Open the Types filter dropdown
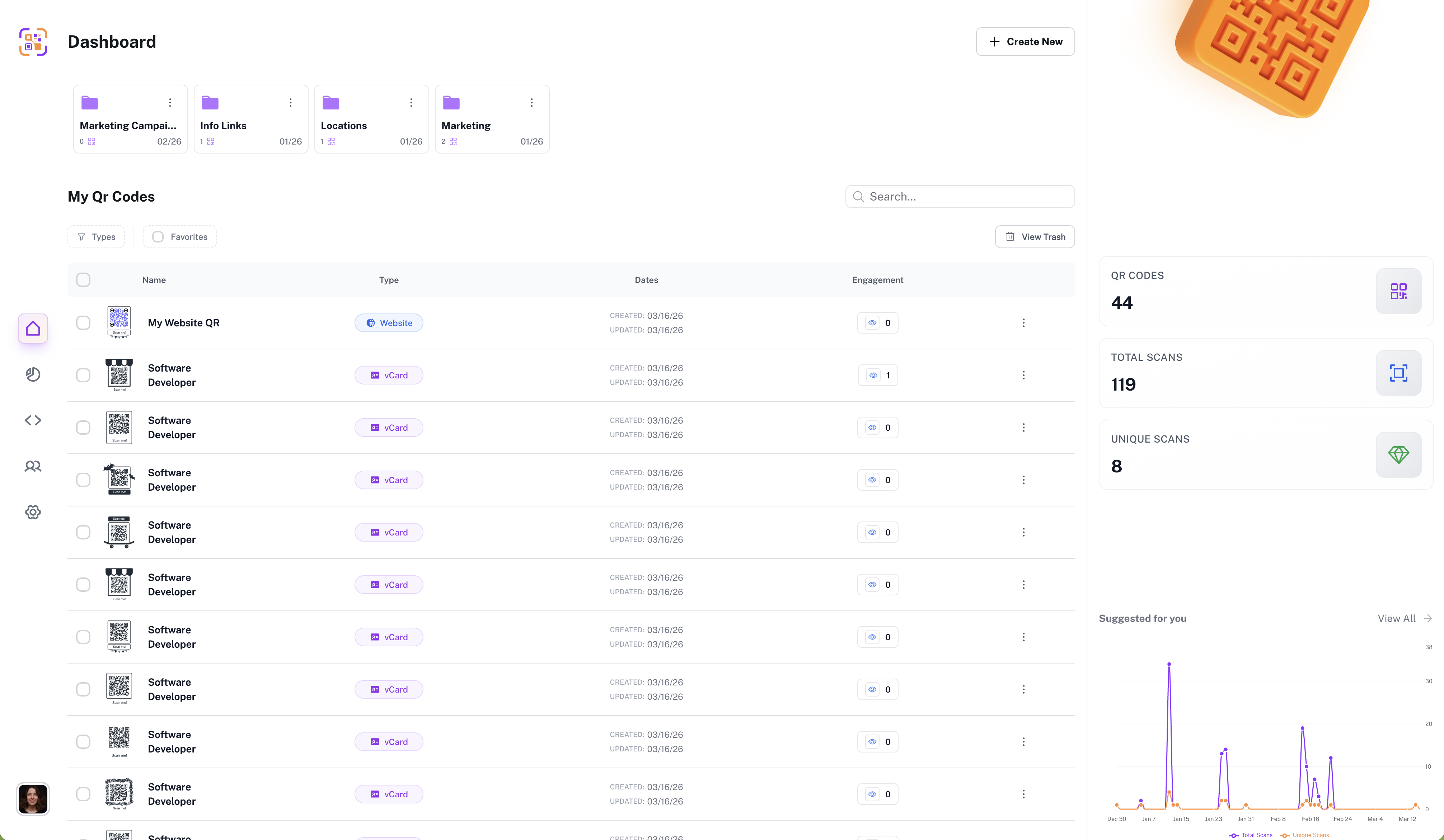This screenshot has height=840, width=1444. pyautogui.click(x=96, y=236)
